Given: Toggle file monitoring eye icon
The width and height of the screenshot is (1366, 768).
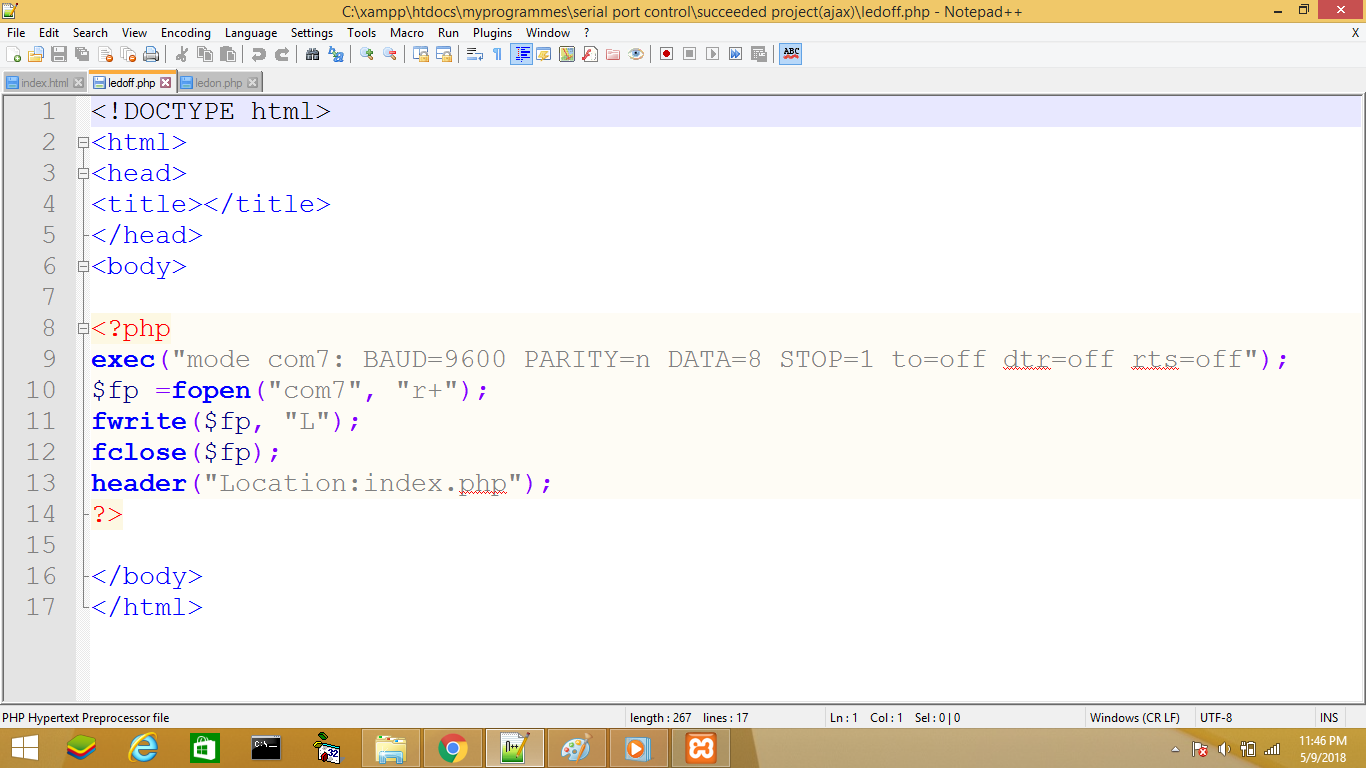Looking at the screenshot, I should click(636, 54).
